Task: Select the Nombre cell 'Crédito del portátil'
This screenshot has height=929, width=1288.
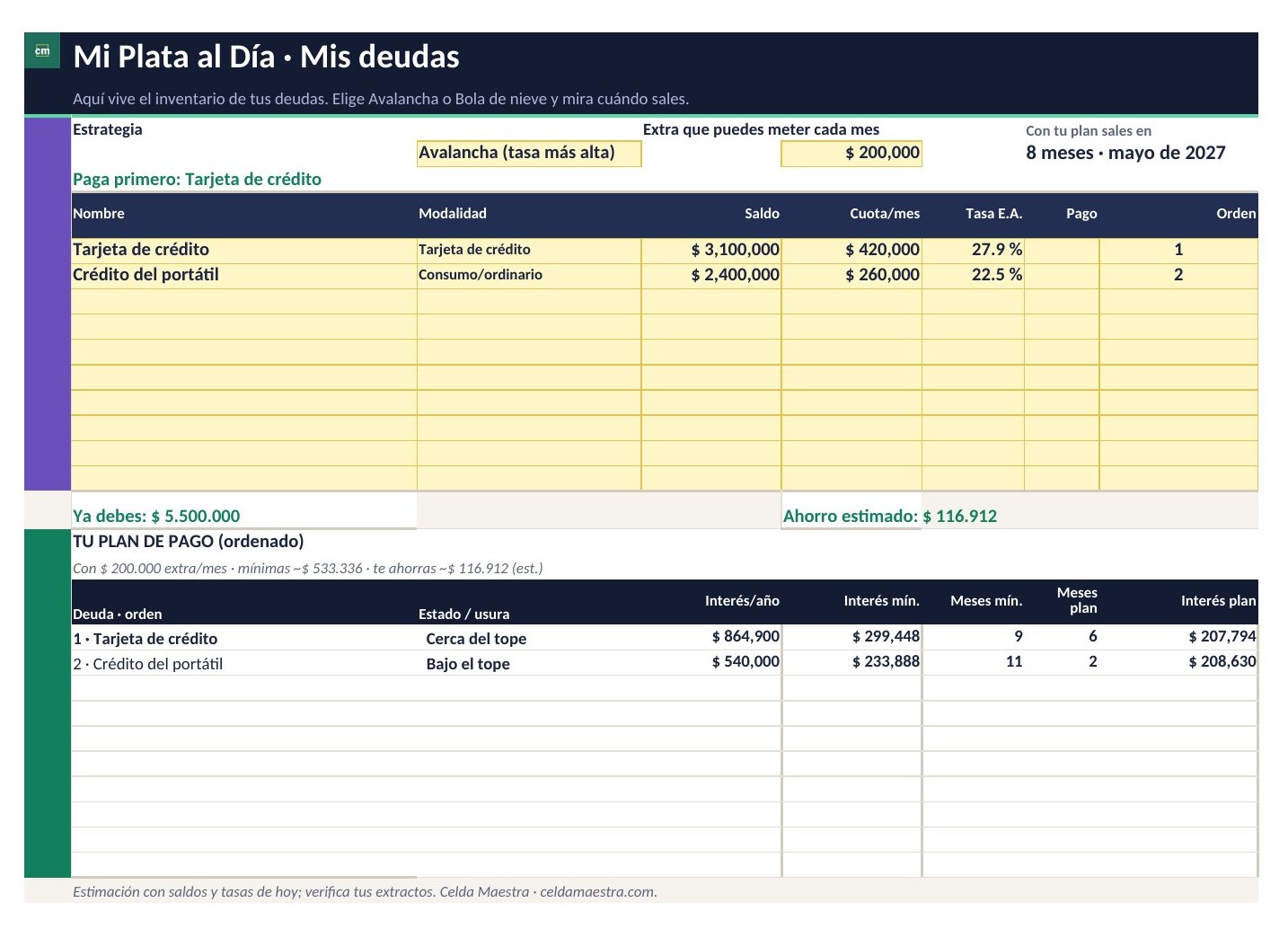Action: 244,275
